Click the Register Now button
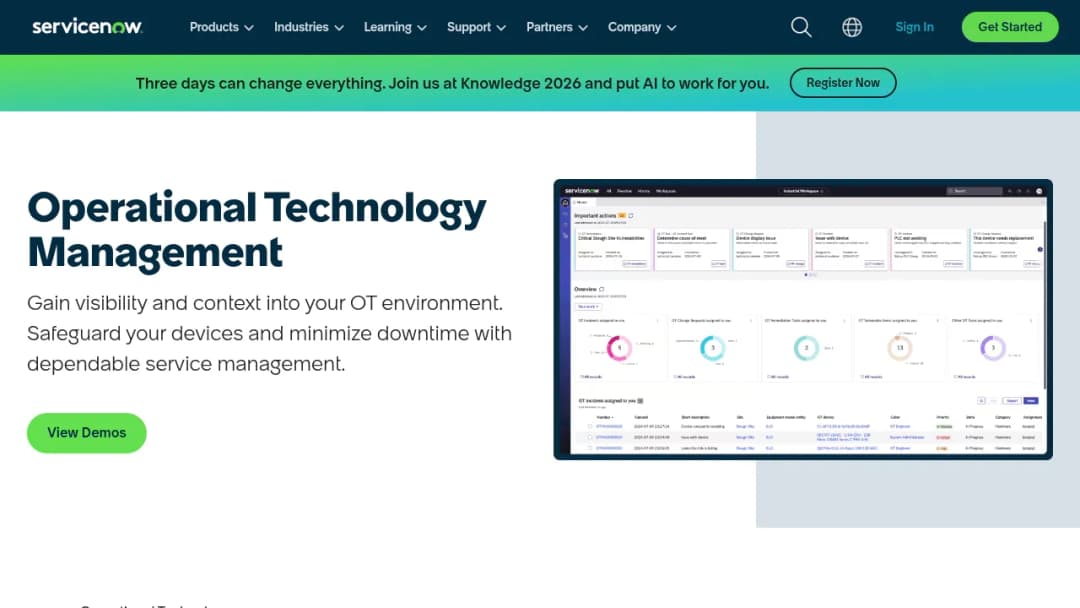Viewport: 1080px width, 608px height. coord(843,83)
